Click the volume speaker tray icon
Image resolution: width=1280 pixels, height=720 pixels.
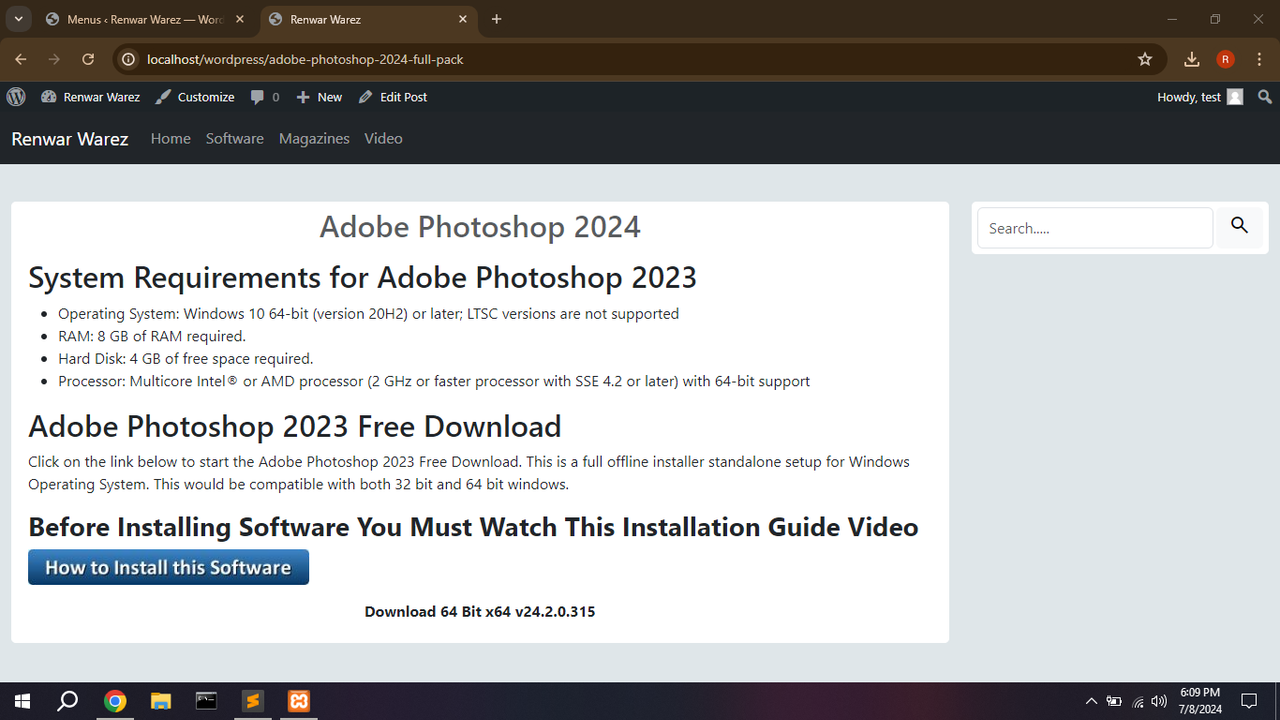click(1159, 701)
